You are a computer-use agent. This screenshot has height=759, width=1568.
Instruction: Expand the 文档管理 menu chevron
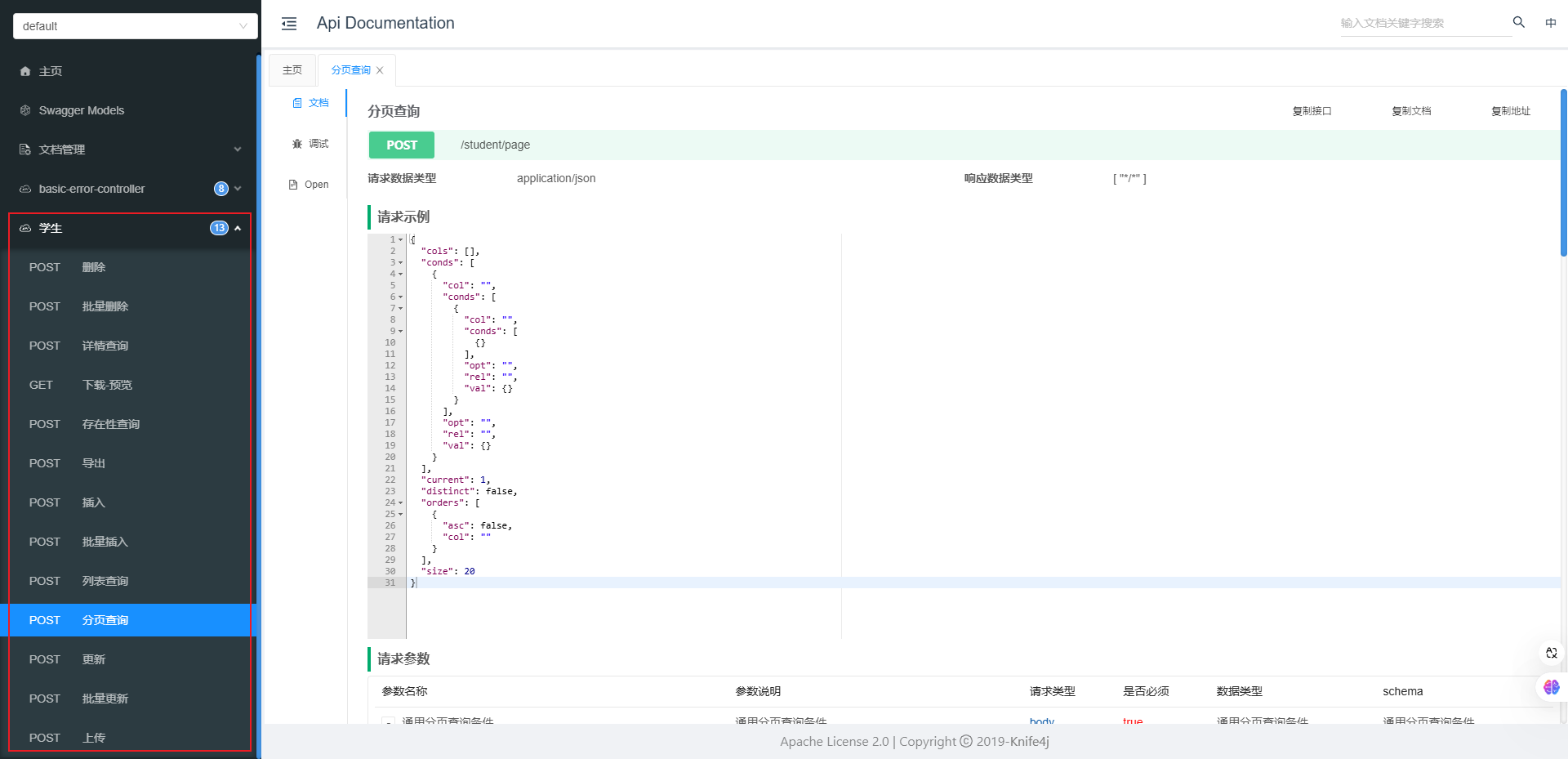238,150
